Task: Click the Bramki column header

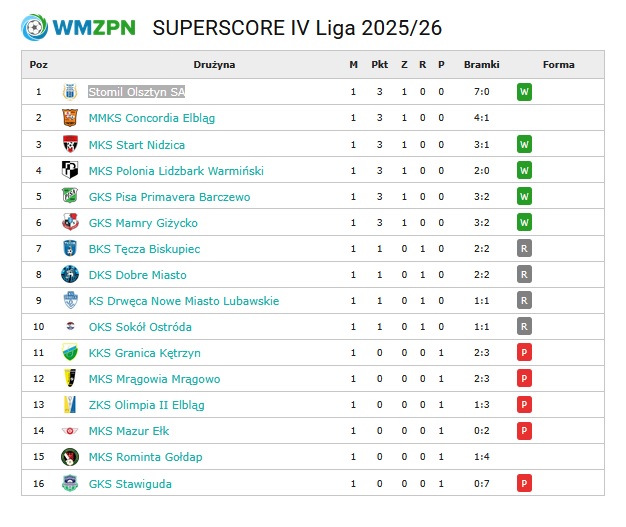Action: coord(481,65)
